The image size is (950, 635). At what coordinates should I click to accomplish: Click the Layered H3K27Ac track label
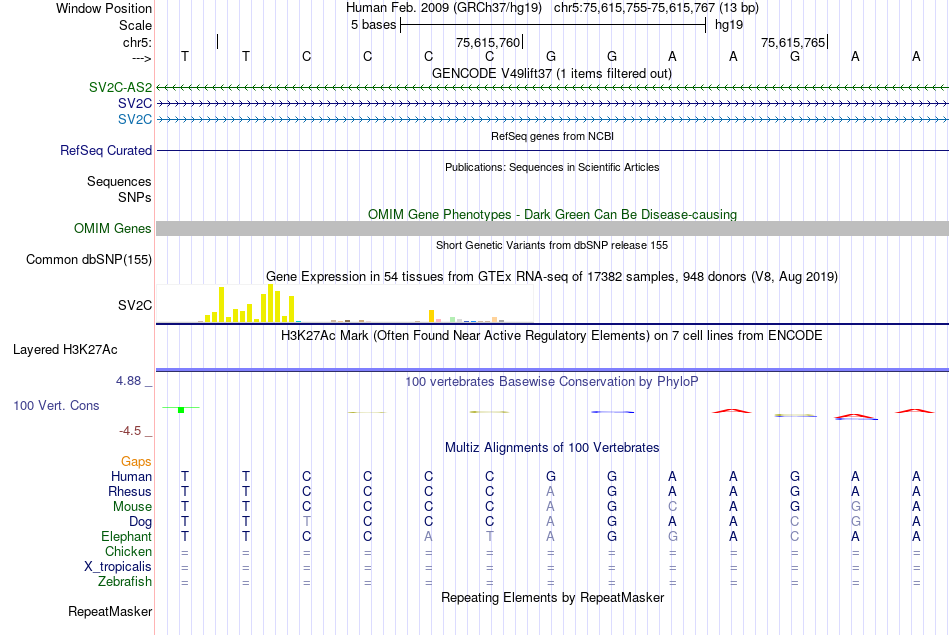[x=65, y=350]
